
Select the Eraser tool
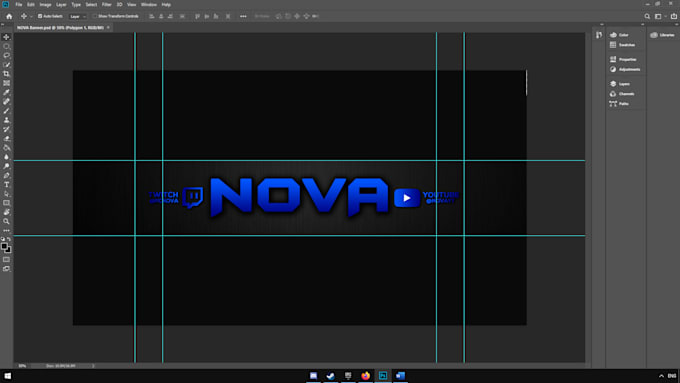tap(6, 138)
